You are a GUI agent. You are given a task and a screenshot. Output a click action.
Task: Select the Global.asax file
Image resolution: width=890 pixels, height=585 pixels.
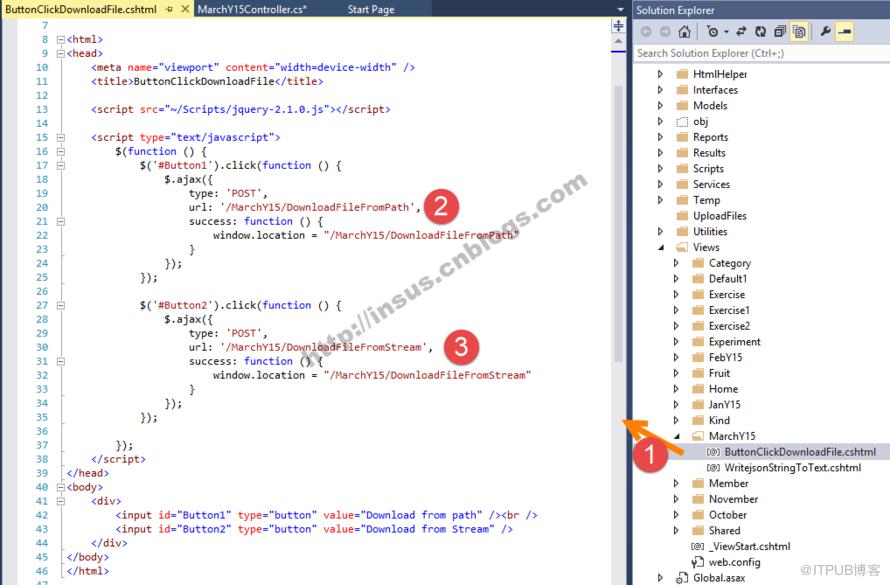(x=719, y=578)
